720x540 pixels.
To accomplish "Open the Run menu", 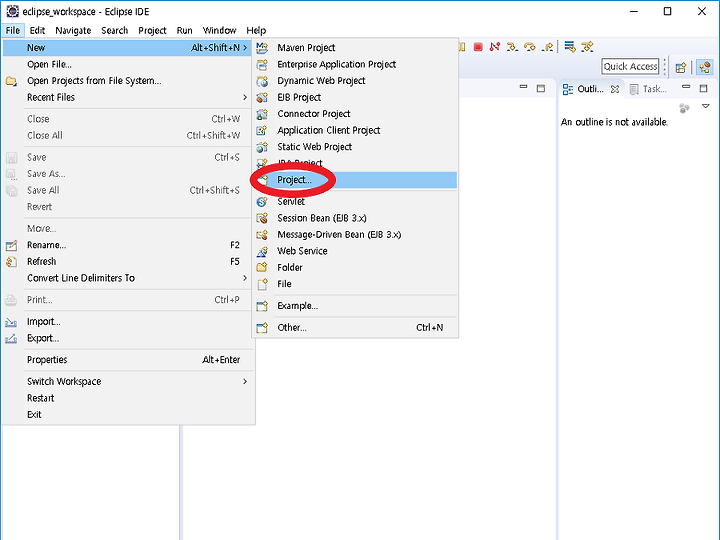I will click(x=184, y=30).
